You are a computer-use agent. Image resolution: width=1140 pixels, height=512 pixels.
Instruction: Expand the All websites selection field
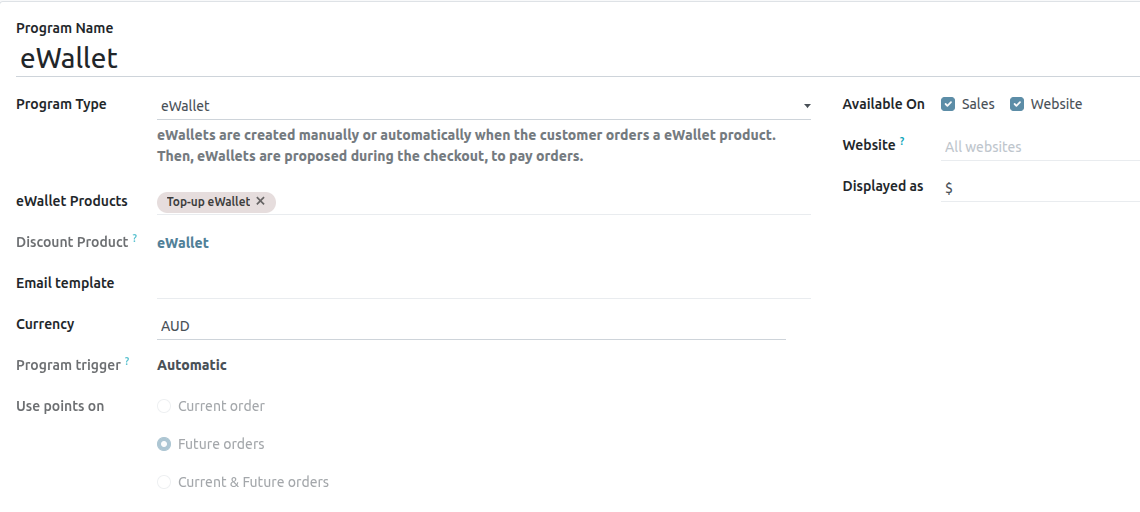[x=1040, y=147]
